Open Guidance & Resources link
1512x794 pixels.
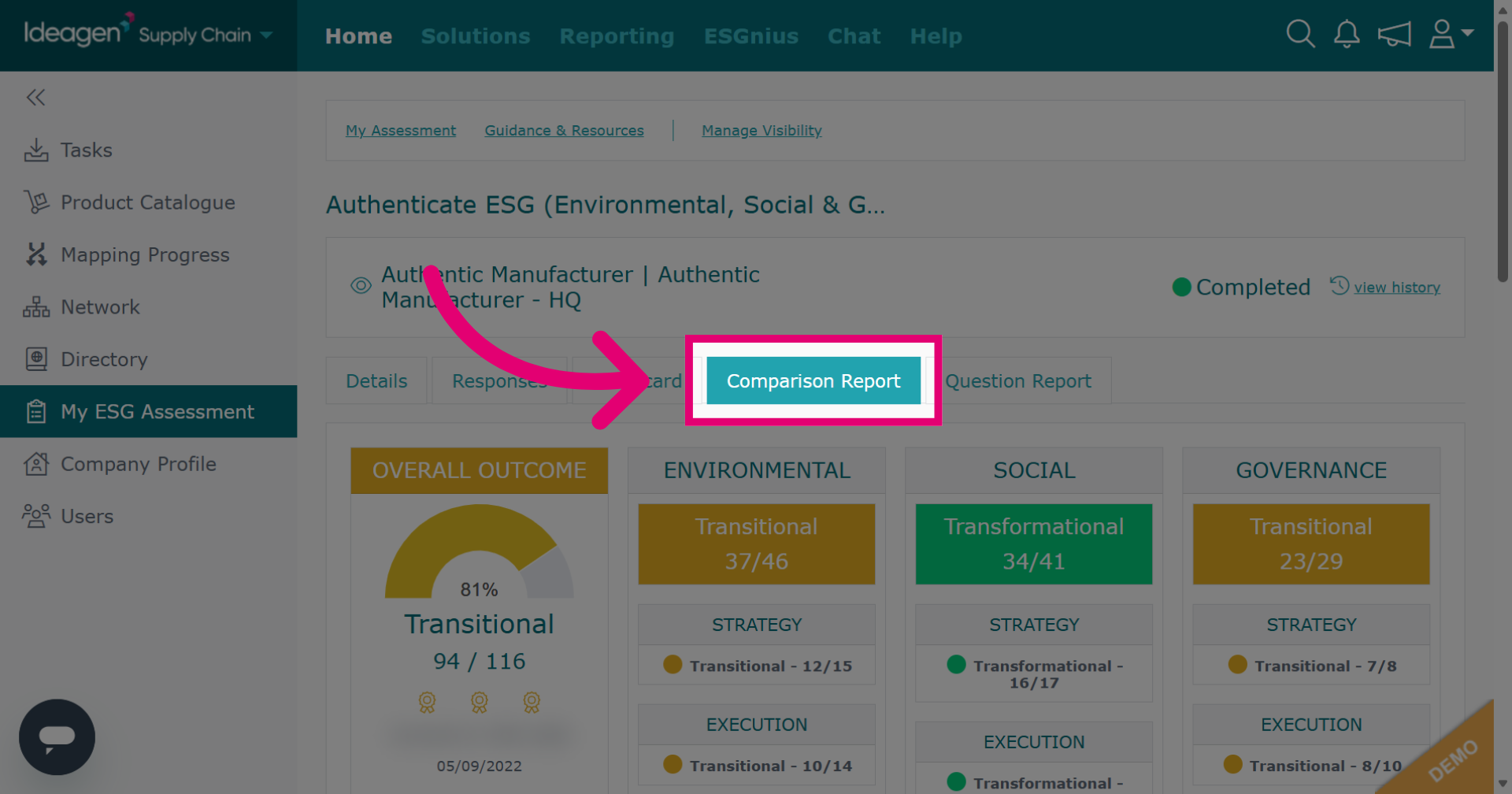pos(564,131)
